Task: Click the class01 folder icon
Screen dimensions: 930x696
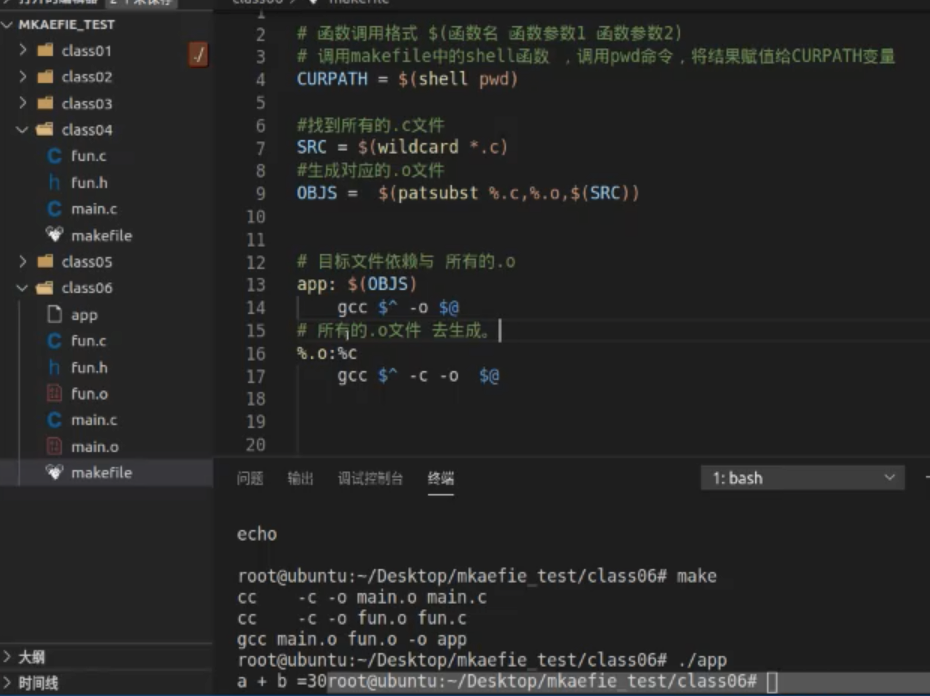Action: pyautogui.click(x=45, y=50)
